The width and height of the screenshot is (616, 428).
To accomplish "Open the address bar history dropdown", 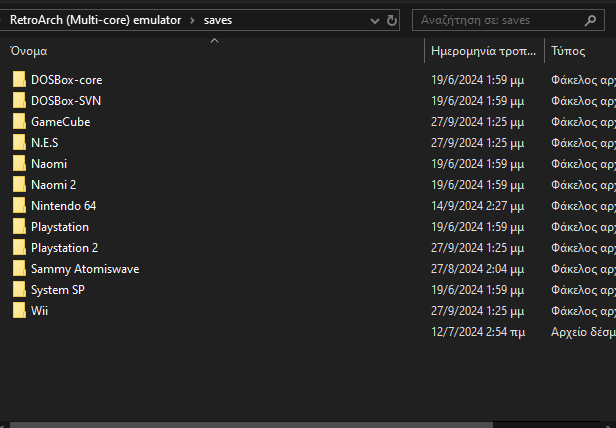I will pos(373,19).
